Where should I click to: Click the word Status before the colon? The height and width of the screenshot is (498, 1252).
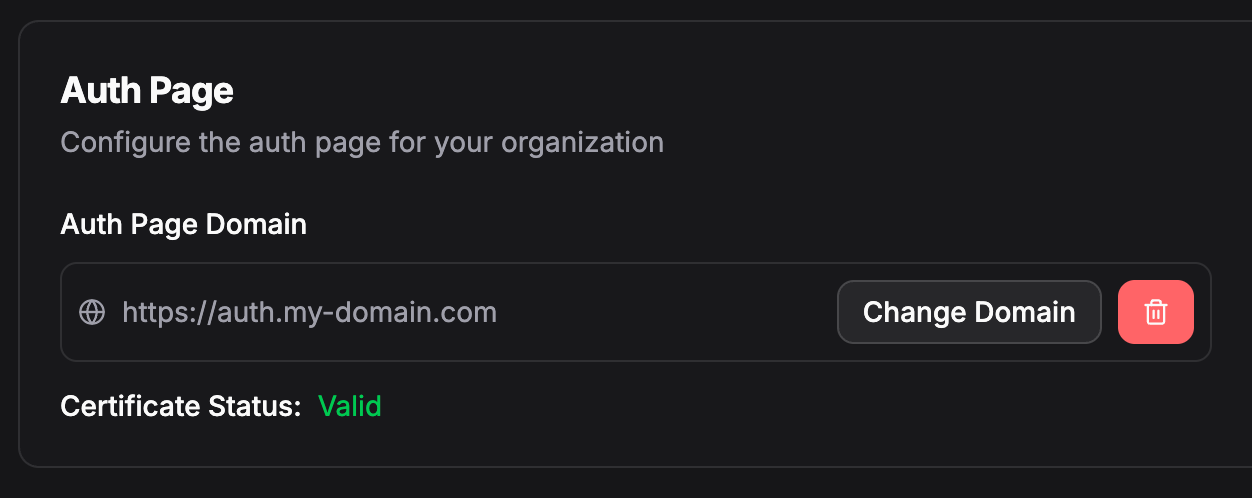pos(261,406)
